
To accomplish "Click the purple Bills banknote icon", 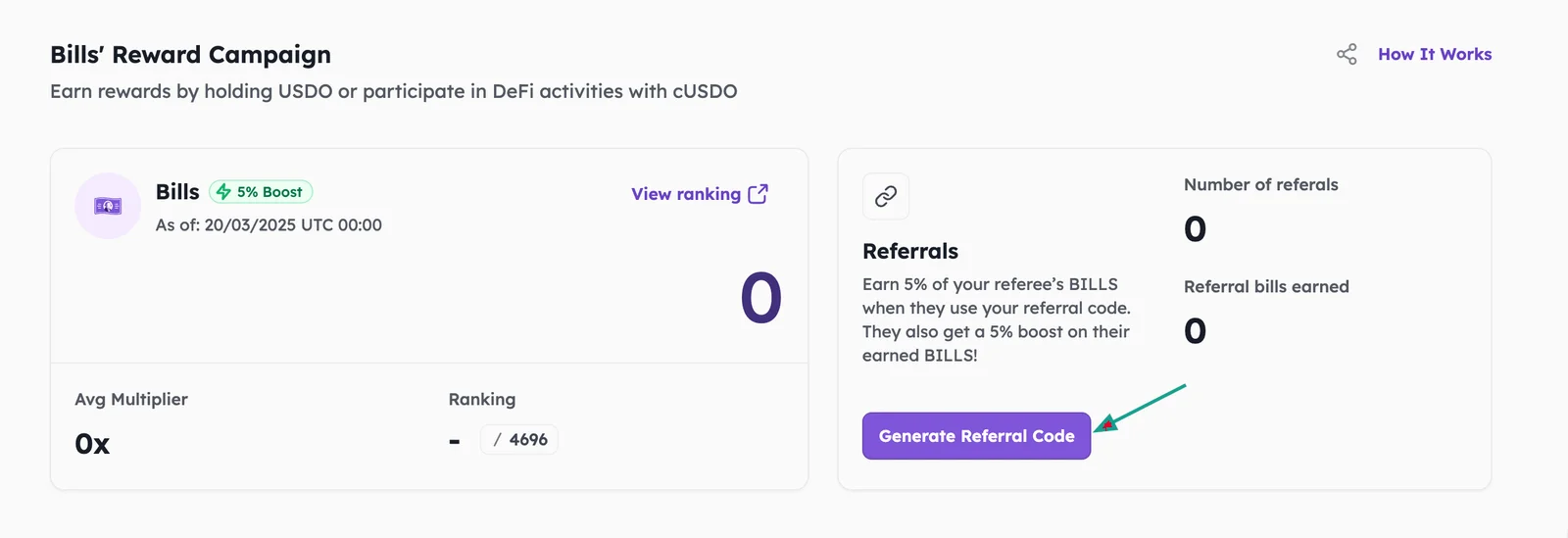I will (108, 206).
